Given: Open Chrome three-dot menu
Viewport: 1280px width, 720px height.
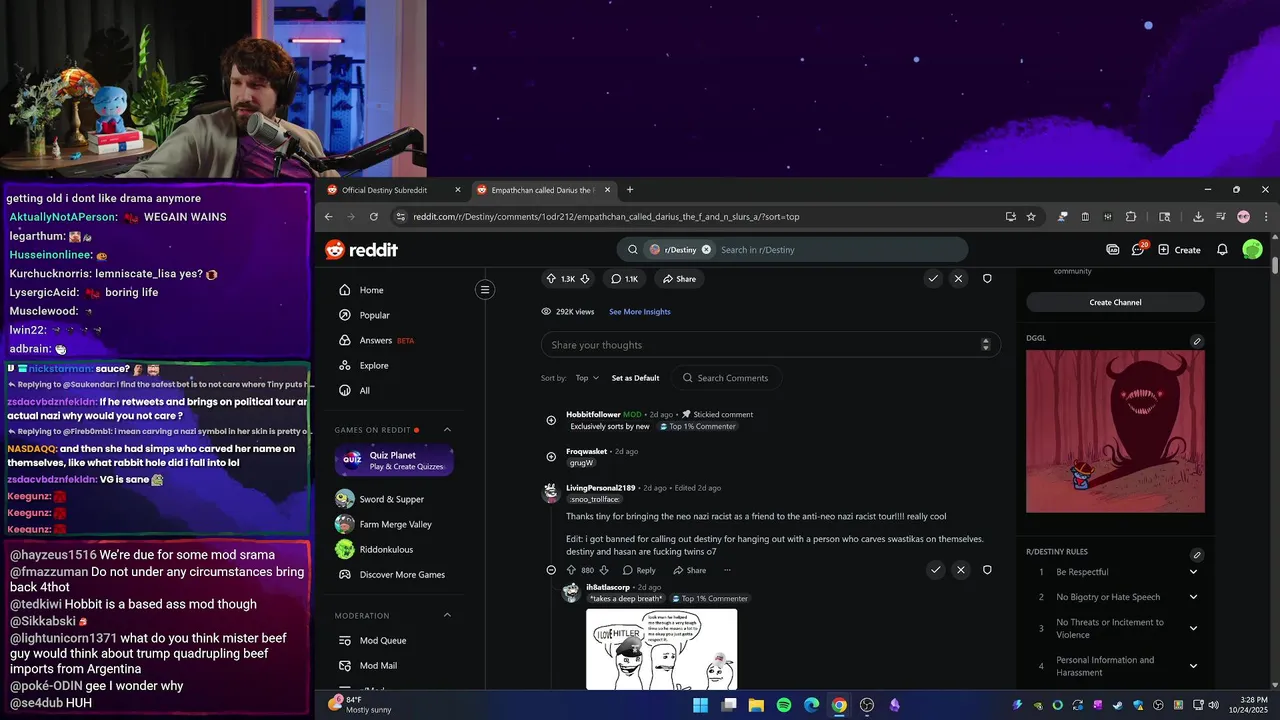Looking at the screenshot, I should tap(1266, 216).
